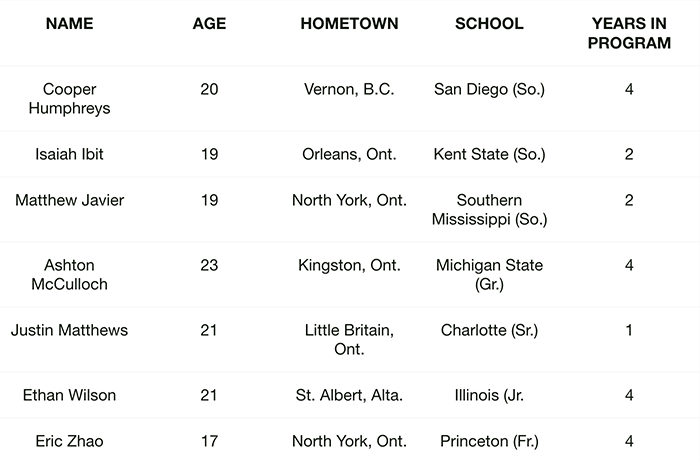Click the NAME column header
Screen dimensions: 700x462
click(x=69, y=24)
